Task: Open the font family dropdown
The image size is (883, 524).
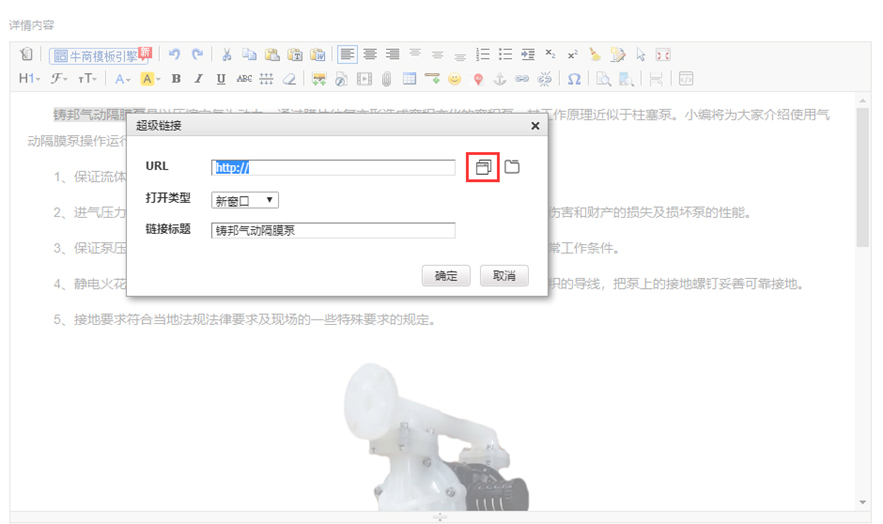Action: click(x=59, y=79)
